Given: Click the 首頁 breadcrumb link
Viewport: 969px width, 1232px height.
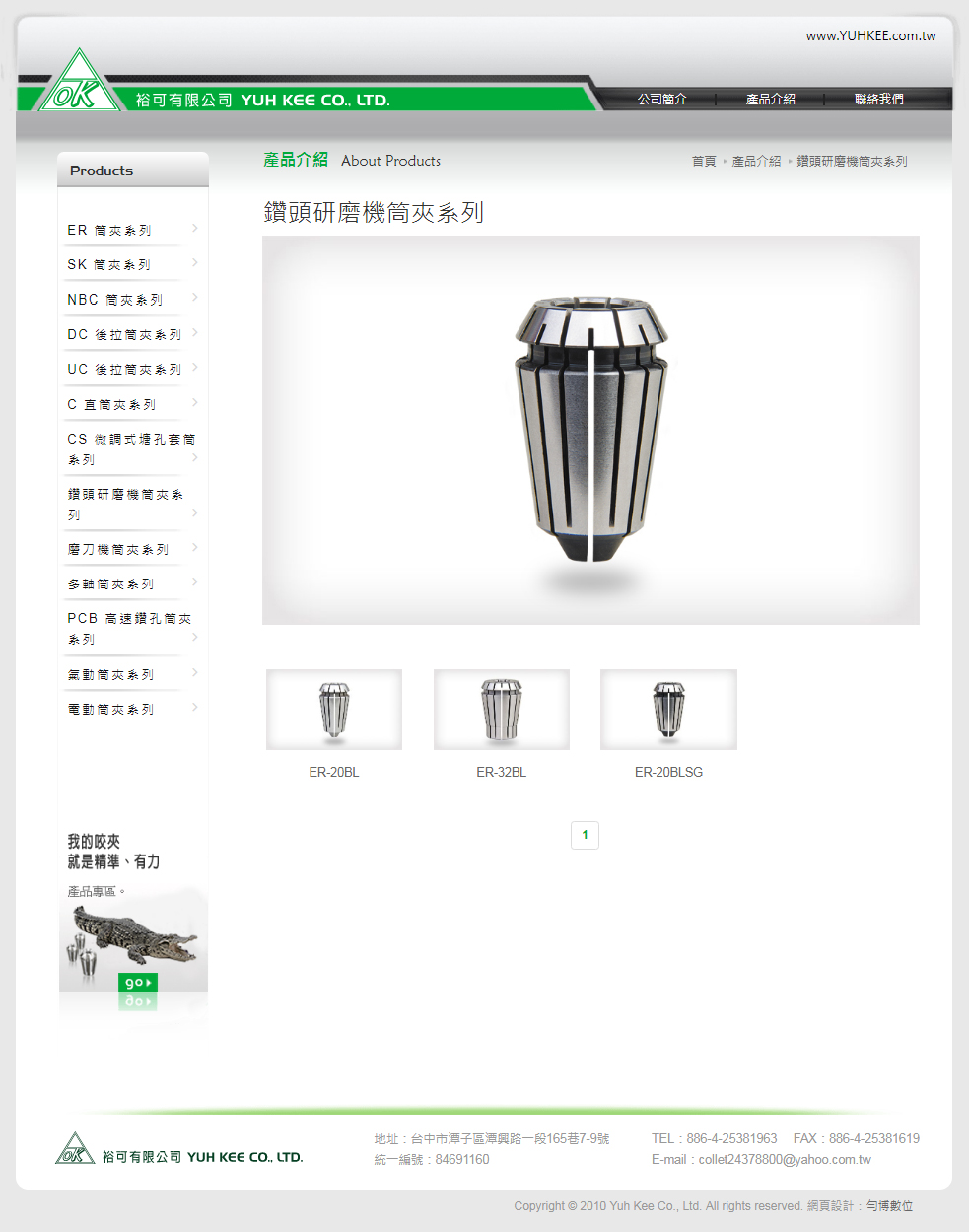Looking at the screenshot, I should coord(704,161).
